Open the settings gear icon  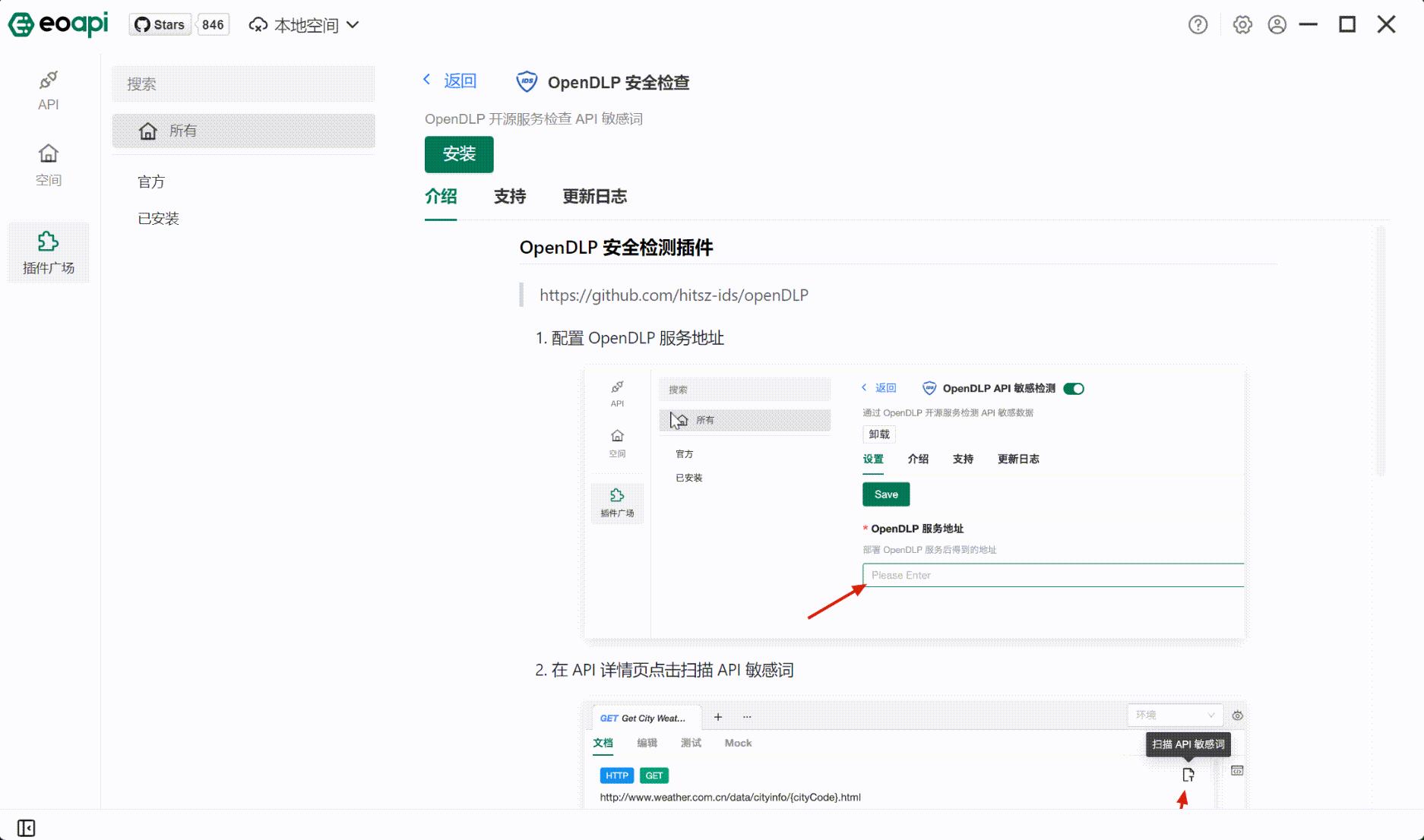point(1242,24)
